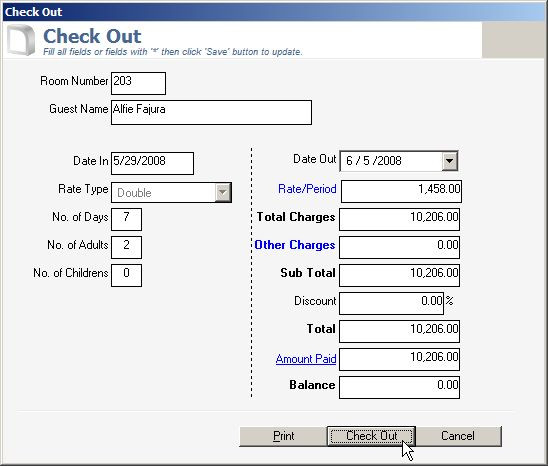Select the Other Charges value field
This screenshot has height=466, width=548.
399,247
